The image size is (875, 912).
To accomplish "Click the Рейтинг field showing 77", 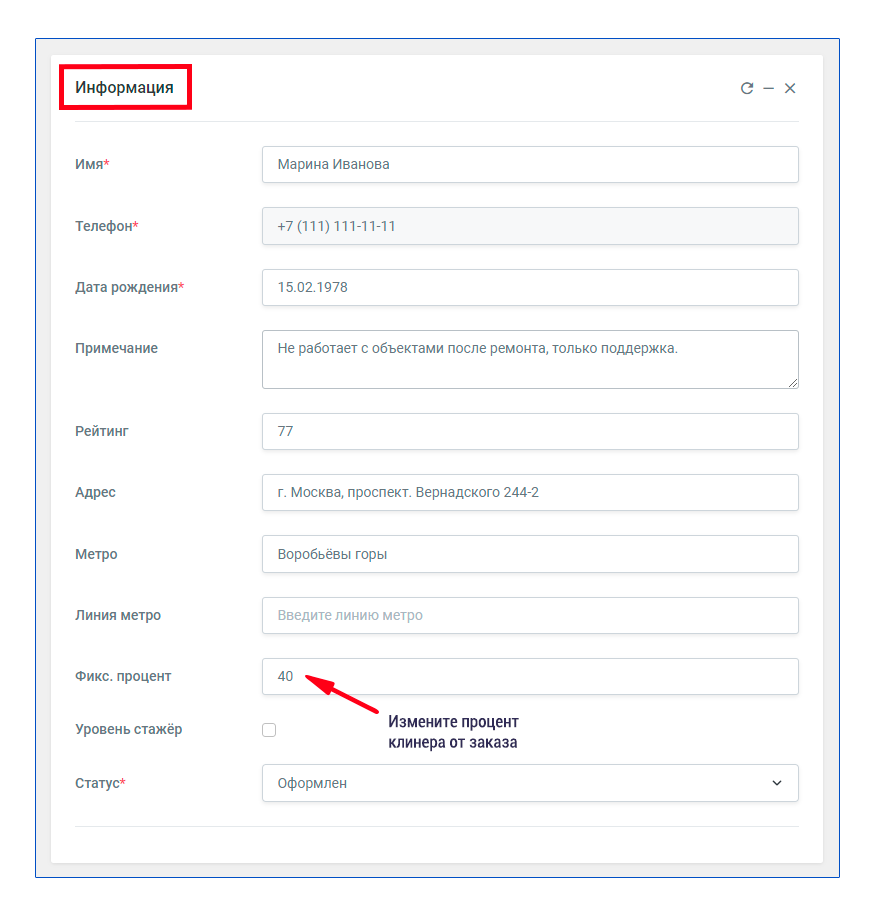I will [x=530, y=431].
